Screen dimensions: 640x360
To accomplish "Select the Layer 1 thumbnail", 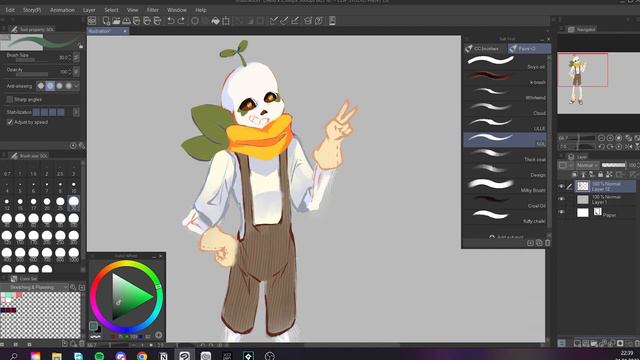I will tap(583, 199).
